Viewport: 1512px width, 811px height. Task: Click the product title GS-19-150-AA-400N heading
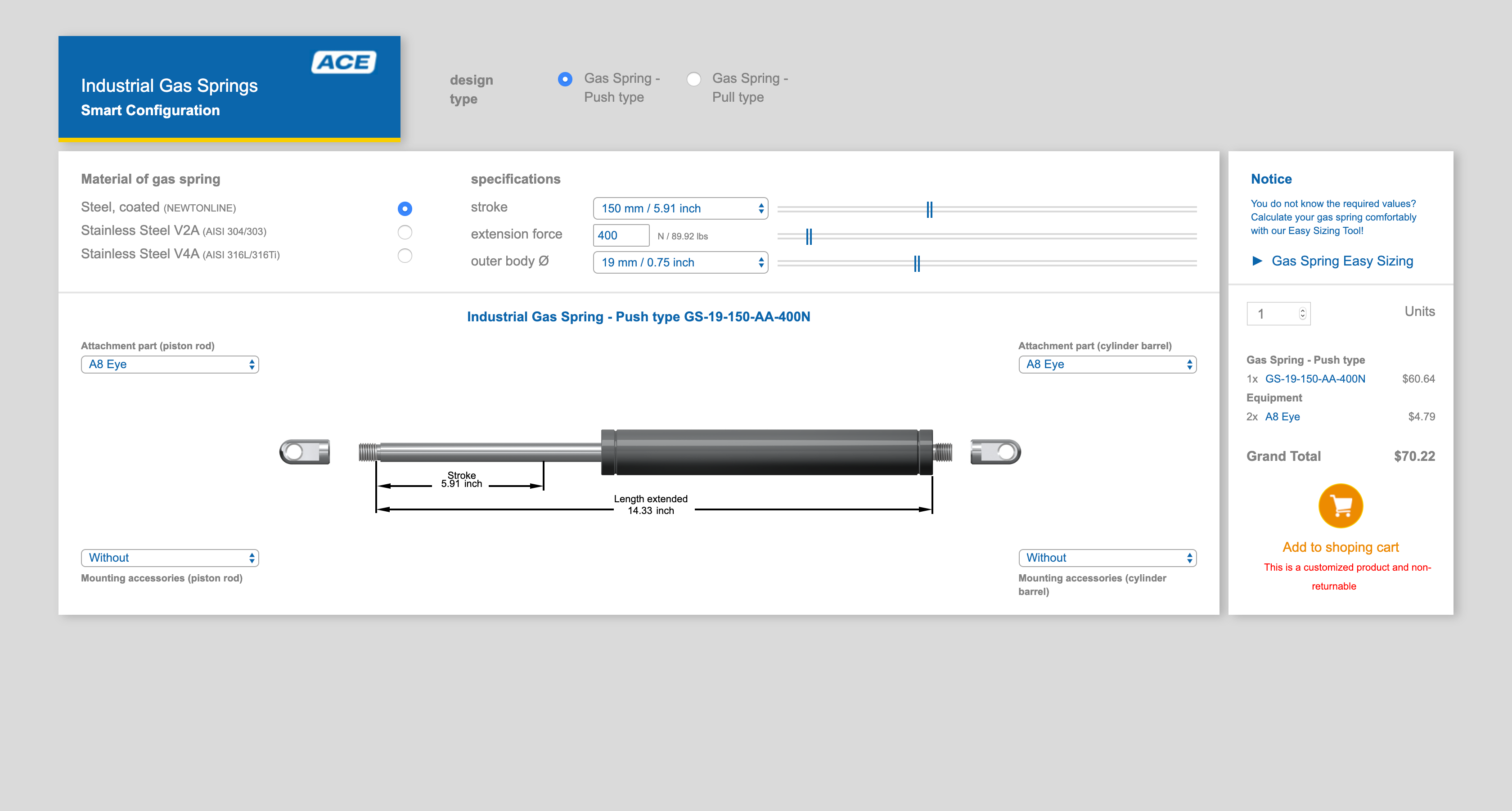(638, 317)
